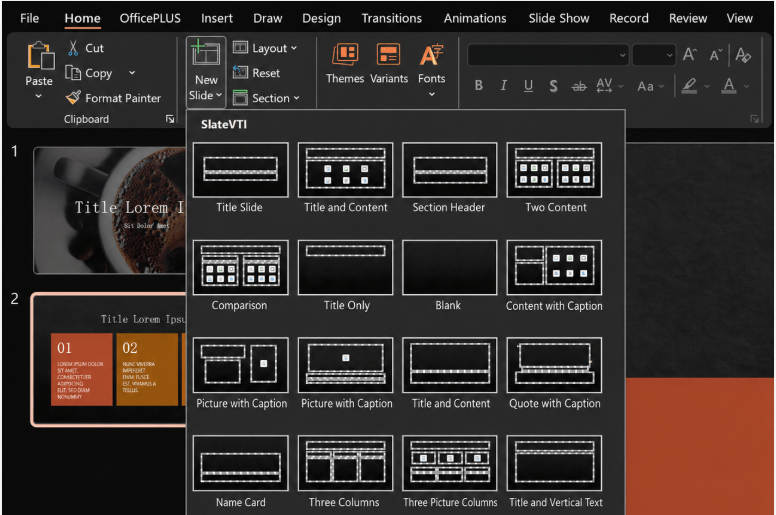This screenshot has height=515, width=776.
Task: Toggle underline formatting
Action: (529, 86)
